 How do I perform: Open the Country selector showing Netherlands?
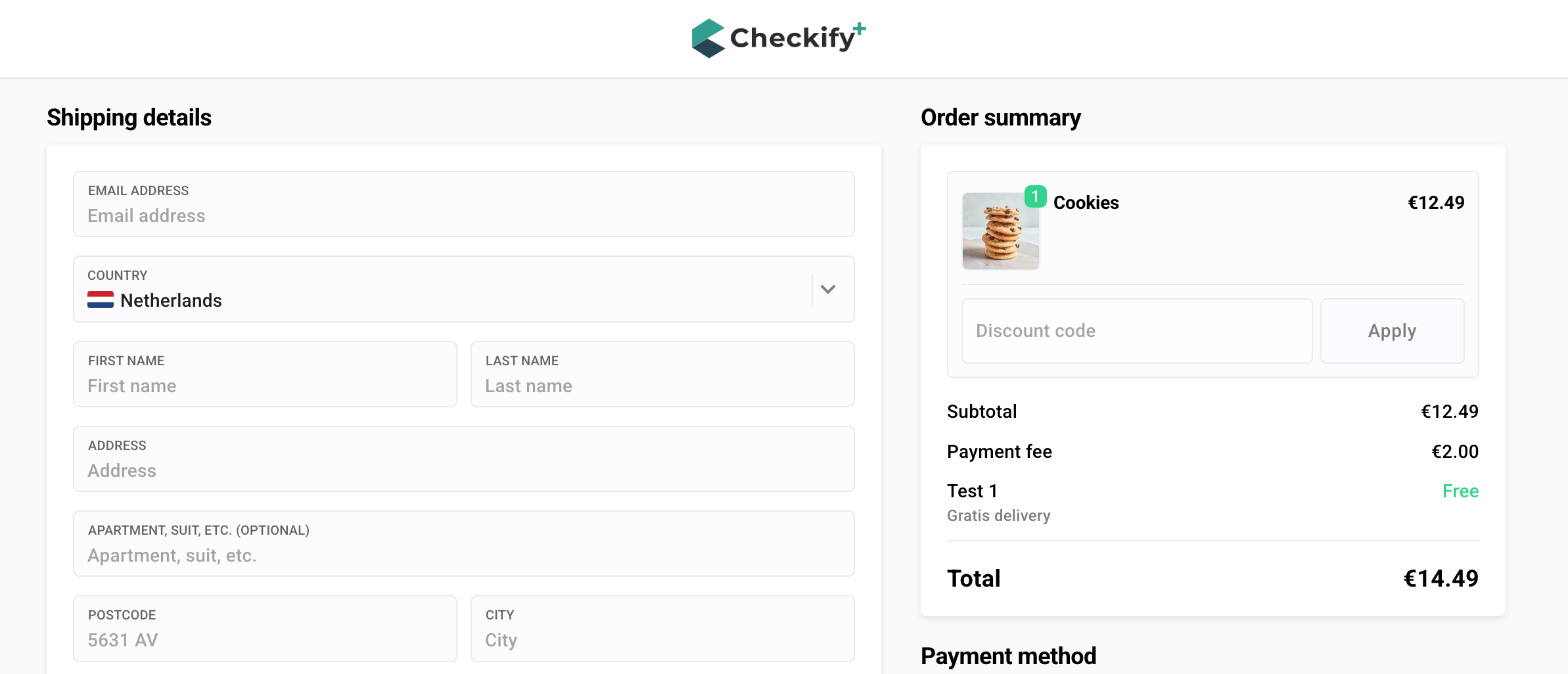tap(447, 290)
